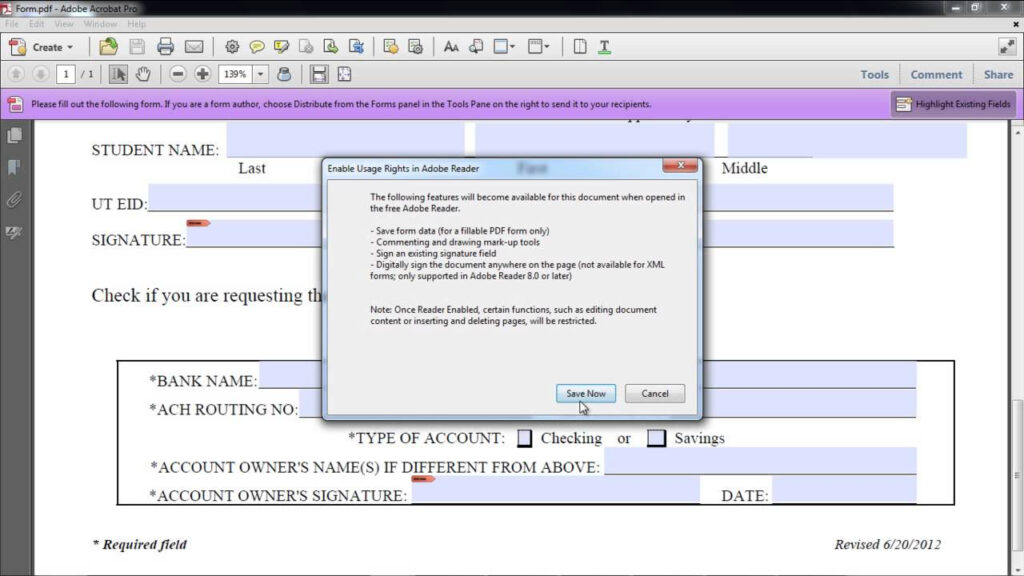Zoom out with the minus icon

(x=177, y=73)
